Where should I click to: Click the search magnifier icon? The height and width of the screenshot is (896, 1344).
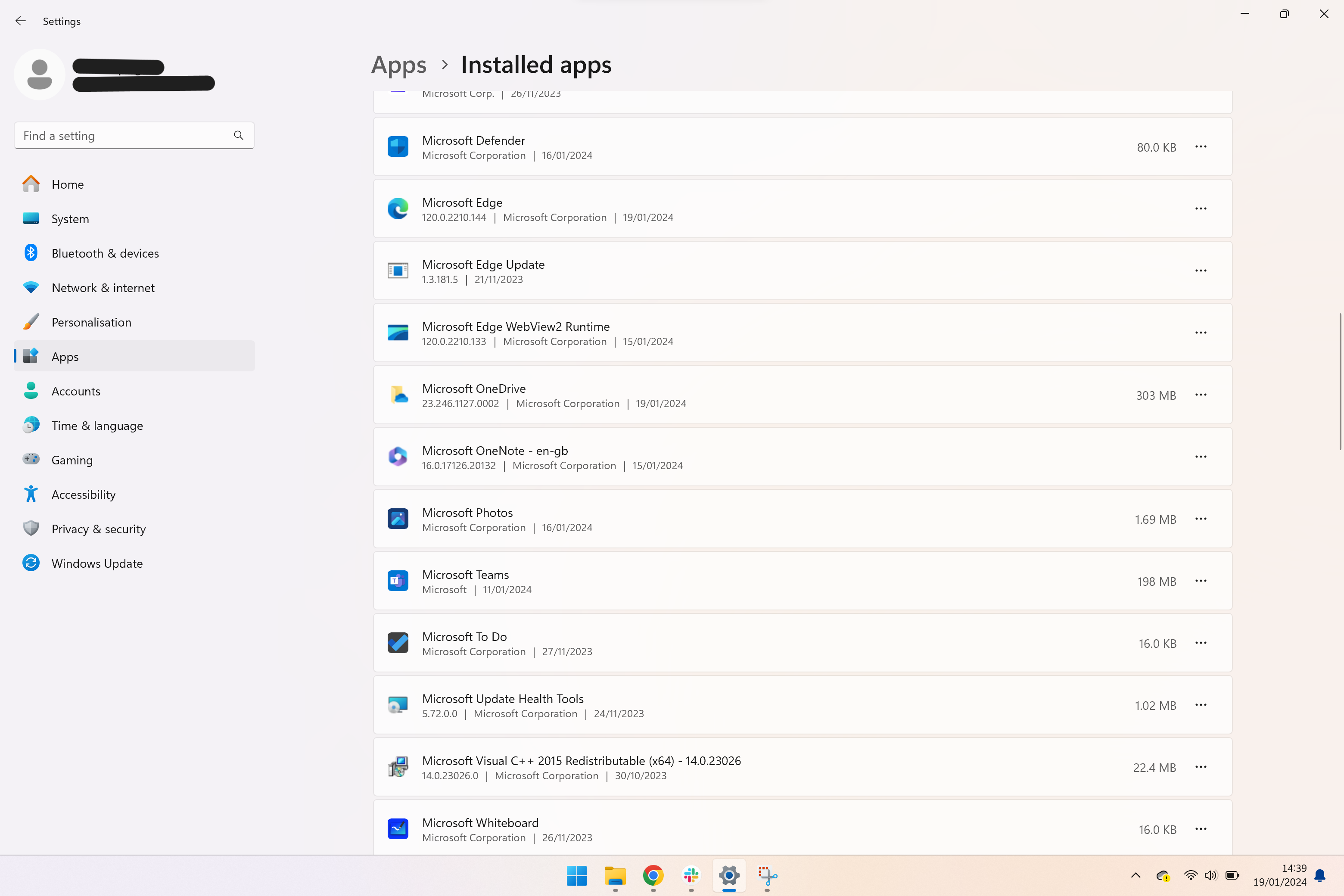(x=238, y=135)
